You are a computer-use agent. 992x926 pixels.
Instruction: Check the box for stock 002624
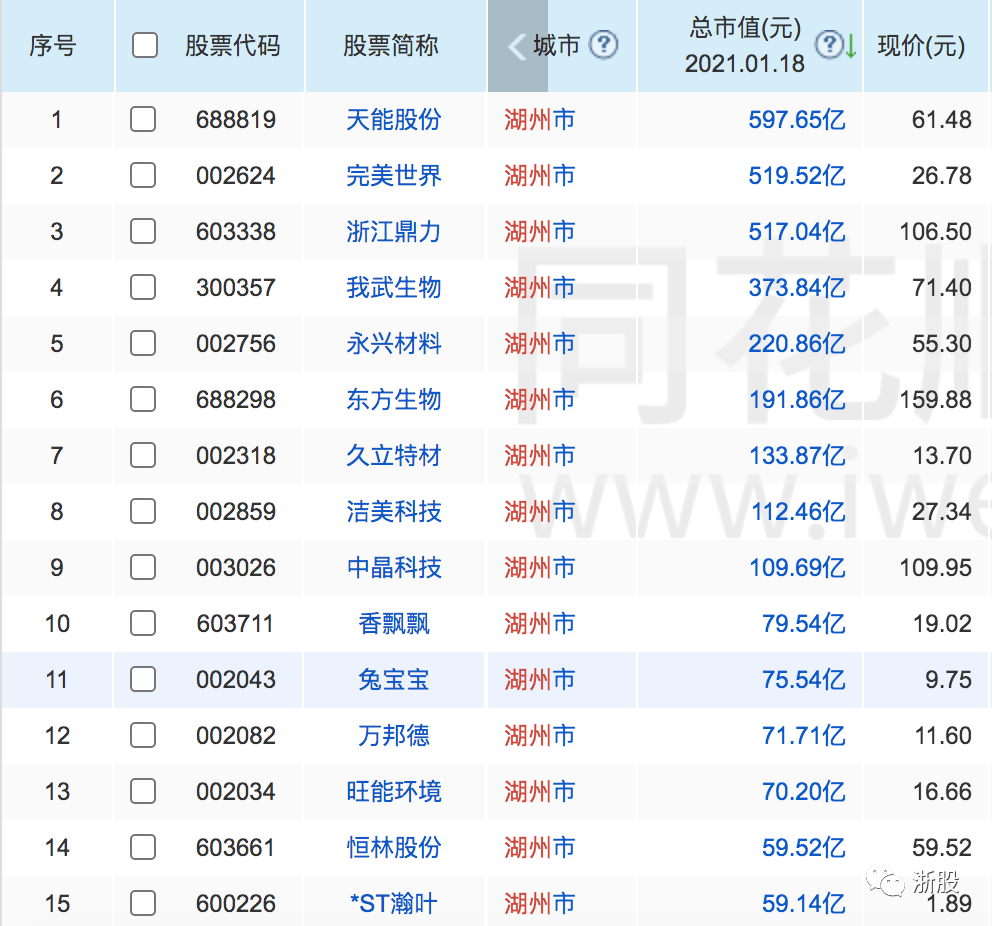pyautogui.click(x=143, y=175)
